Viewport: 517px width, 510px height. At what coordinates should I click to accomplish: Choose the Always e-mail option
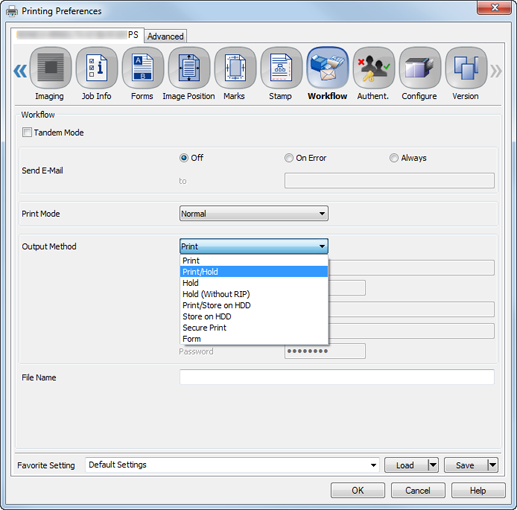(394, 158)
